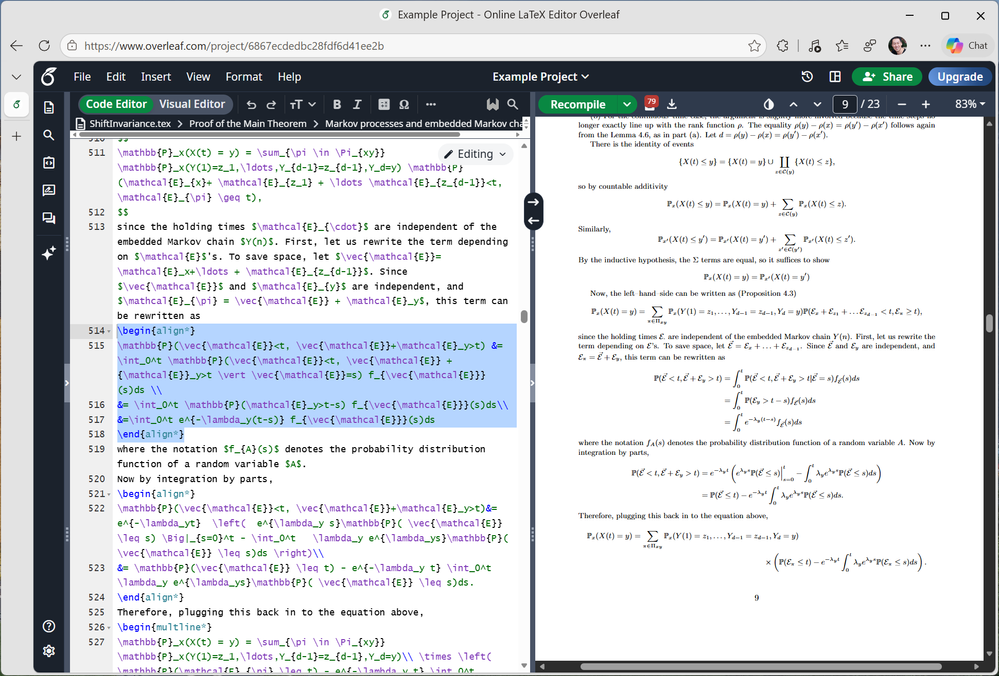
Task: Collapse code fold at line 526
Action: click(x=109, y=628)
